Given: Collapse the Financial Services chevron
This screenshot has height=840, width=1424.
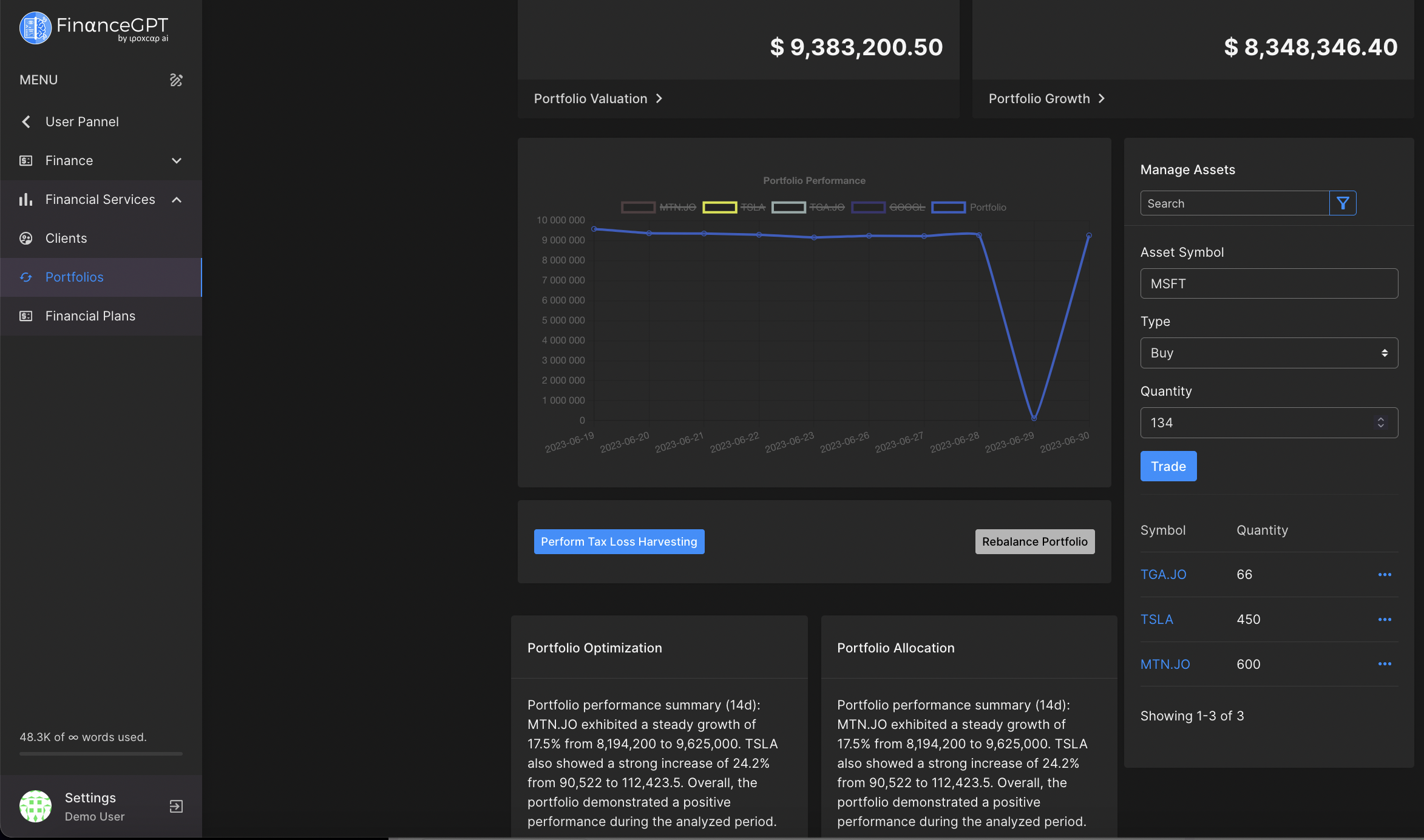Looking at the screenshot, I should 177,200.
